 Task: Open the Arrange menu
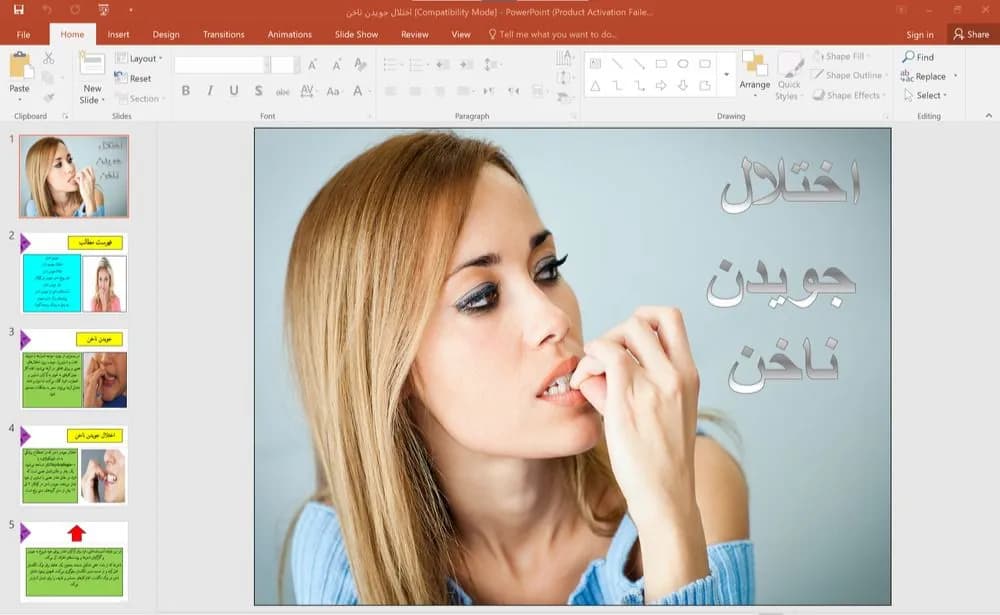coord(755,75)
